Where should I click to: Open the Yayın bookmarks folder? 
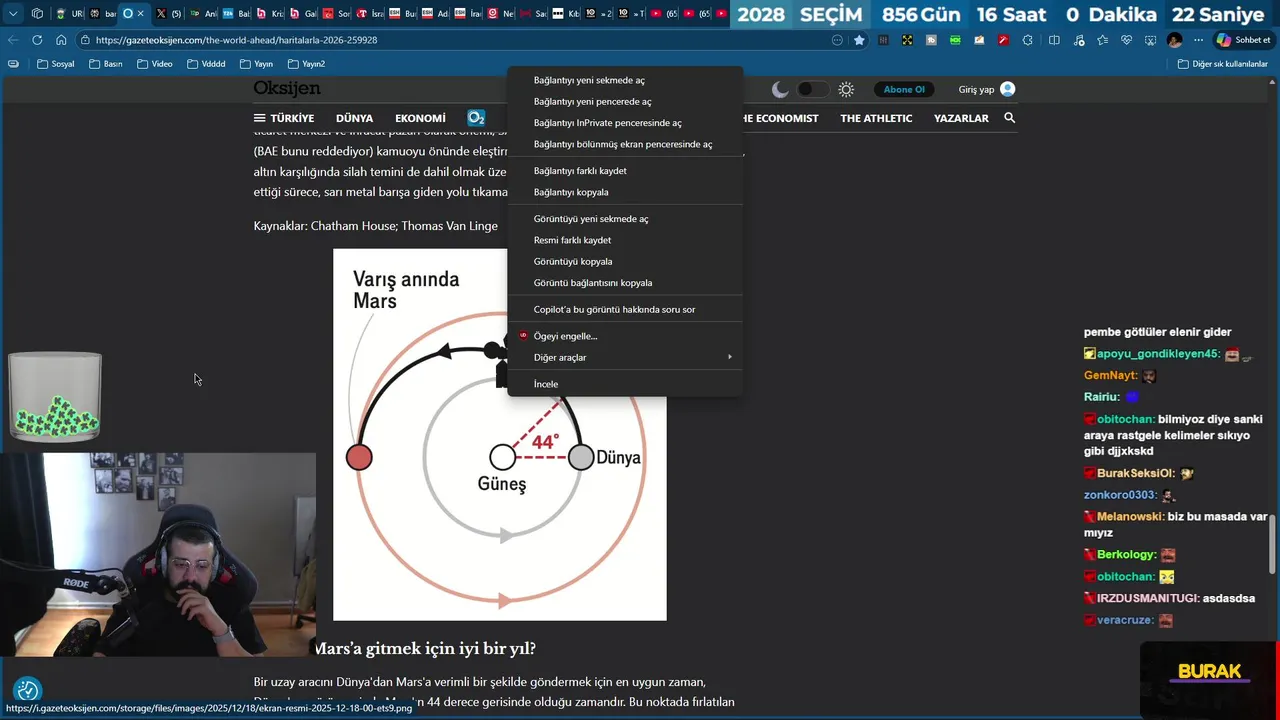pyautogui.click(x=256, y=64)
